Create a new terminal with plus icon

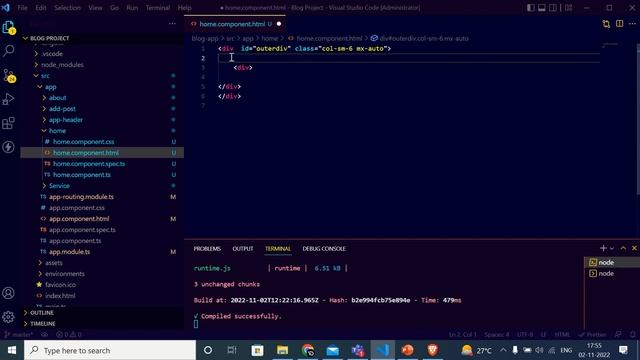(603, 248)
